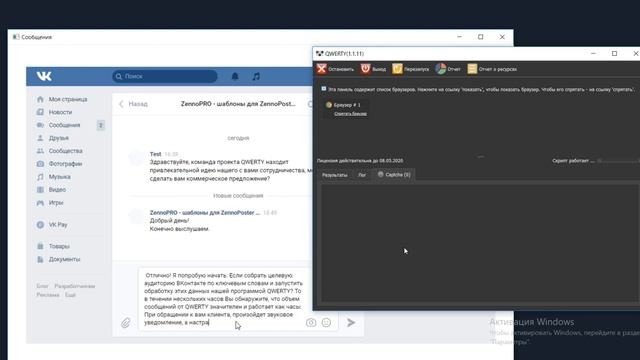Attach a file with paperclip icon

(x=126, y=323)
